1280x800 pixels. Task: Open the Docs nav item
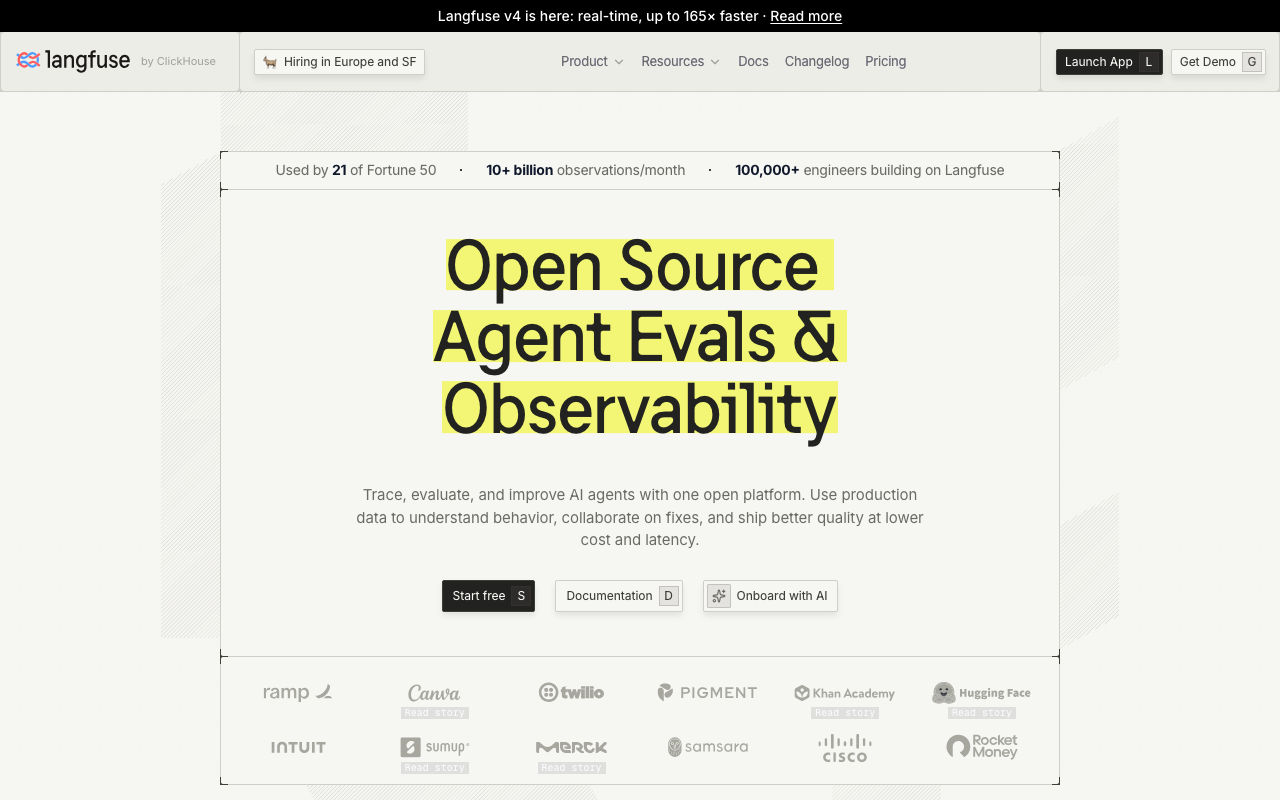click(753, 61)
